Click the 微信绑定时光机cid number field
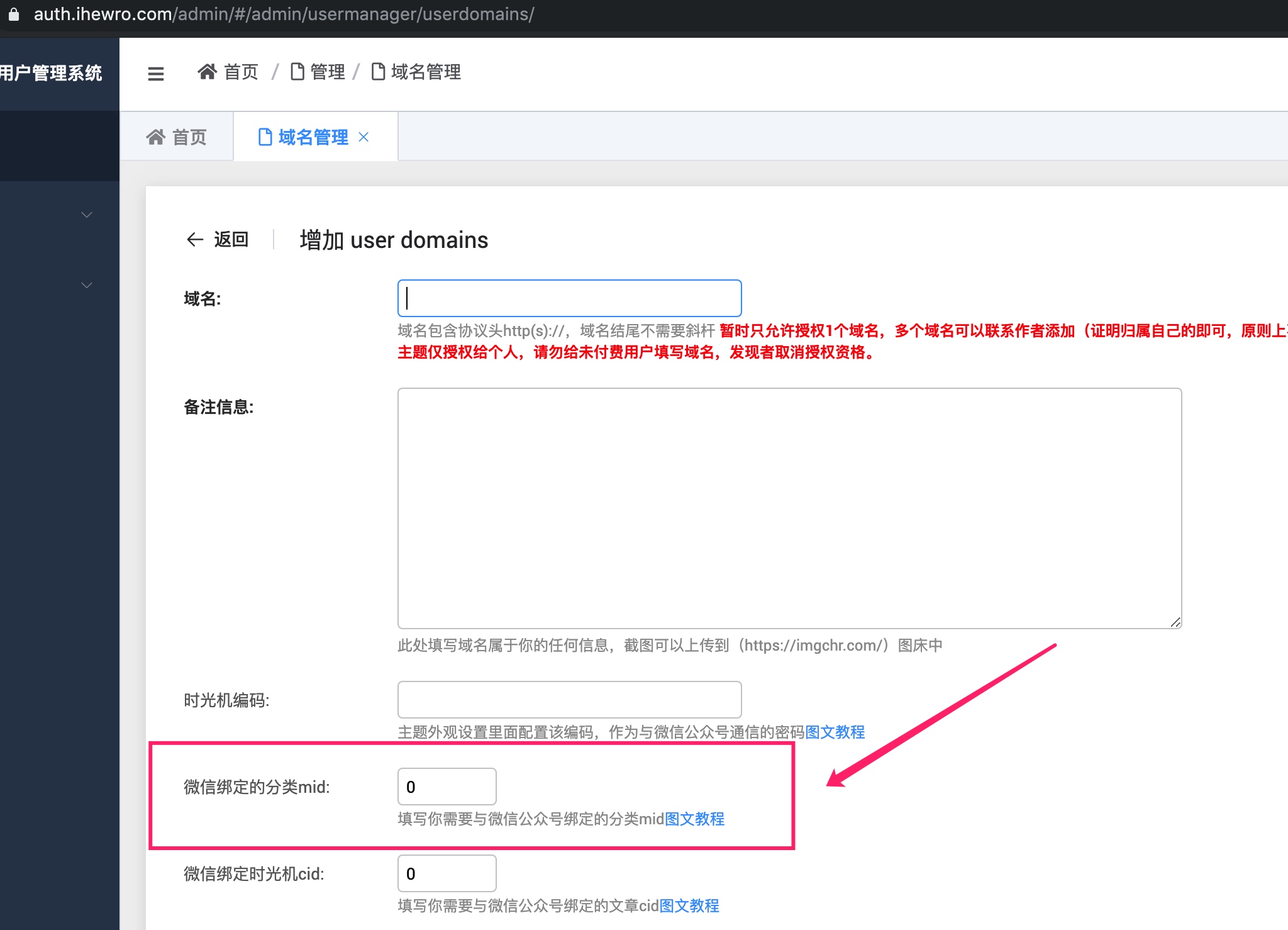 pyautogui.click(x=447, y=873)
